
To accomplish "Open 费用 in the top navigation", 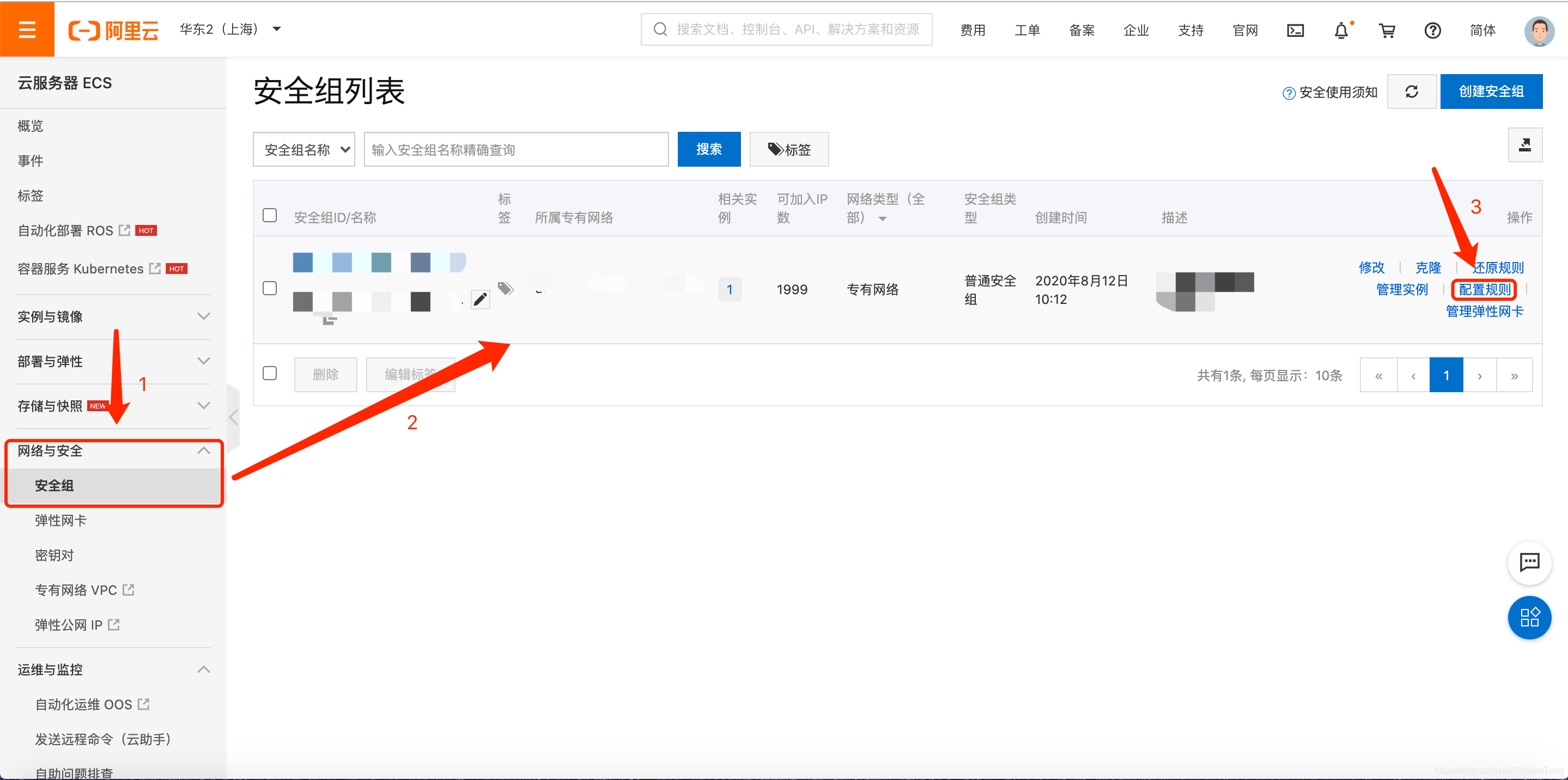I will point(972,31).
